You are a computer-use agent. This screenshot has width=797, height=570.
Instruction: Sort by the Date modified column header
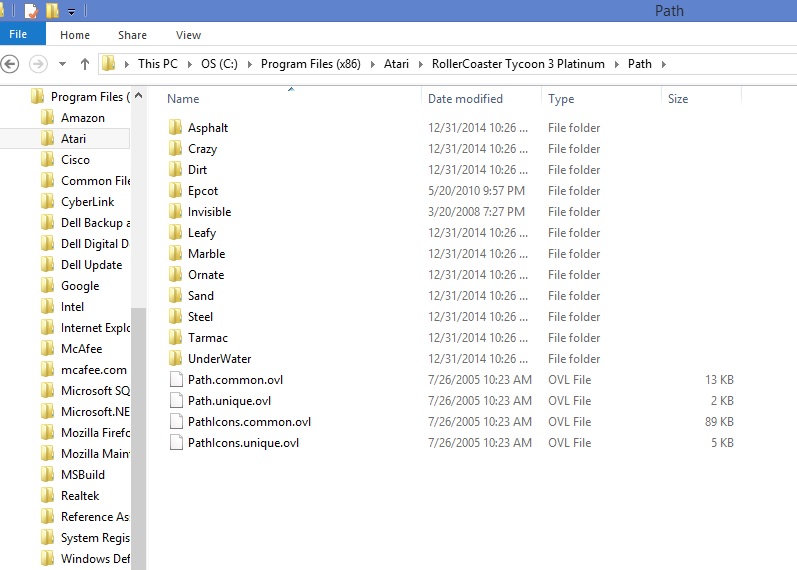pyautogui.click(x=465, y=99)
